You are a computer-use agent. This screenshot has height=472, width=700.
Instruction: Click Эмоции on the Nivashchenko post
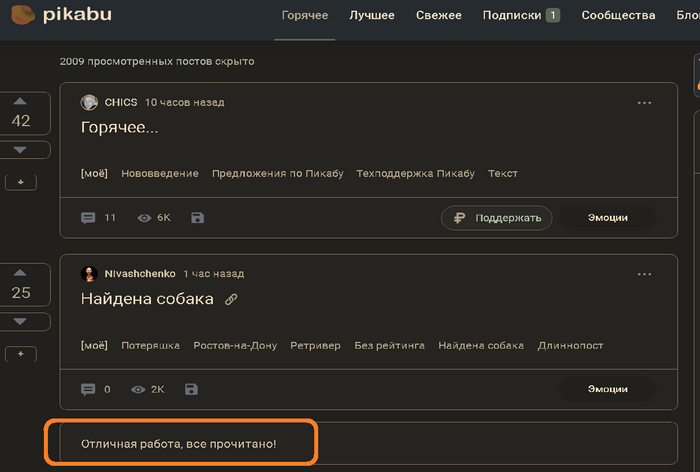click(x=608, y=389)
